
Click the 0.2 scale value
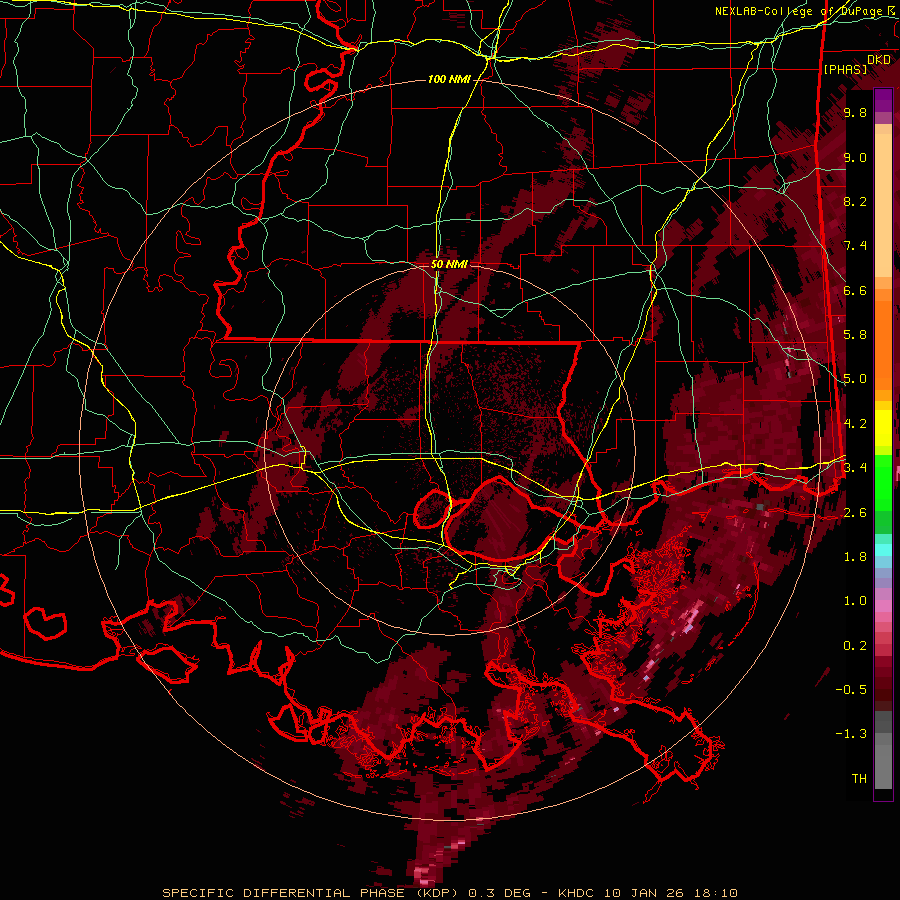pyautogui.click(x=855, y=646)
